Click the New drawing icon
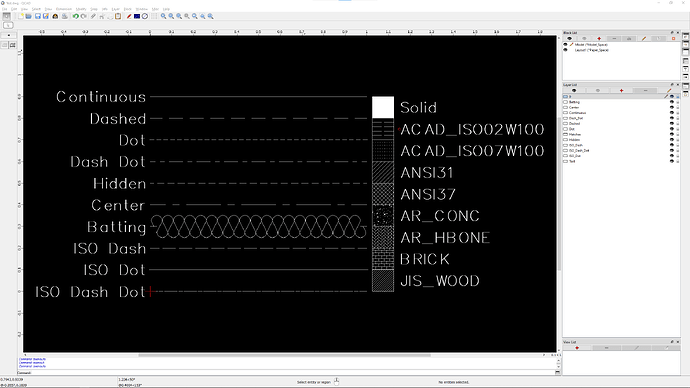Viewport: 690px width, 388px height. coord(20,16)
